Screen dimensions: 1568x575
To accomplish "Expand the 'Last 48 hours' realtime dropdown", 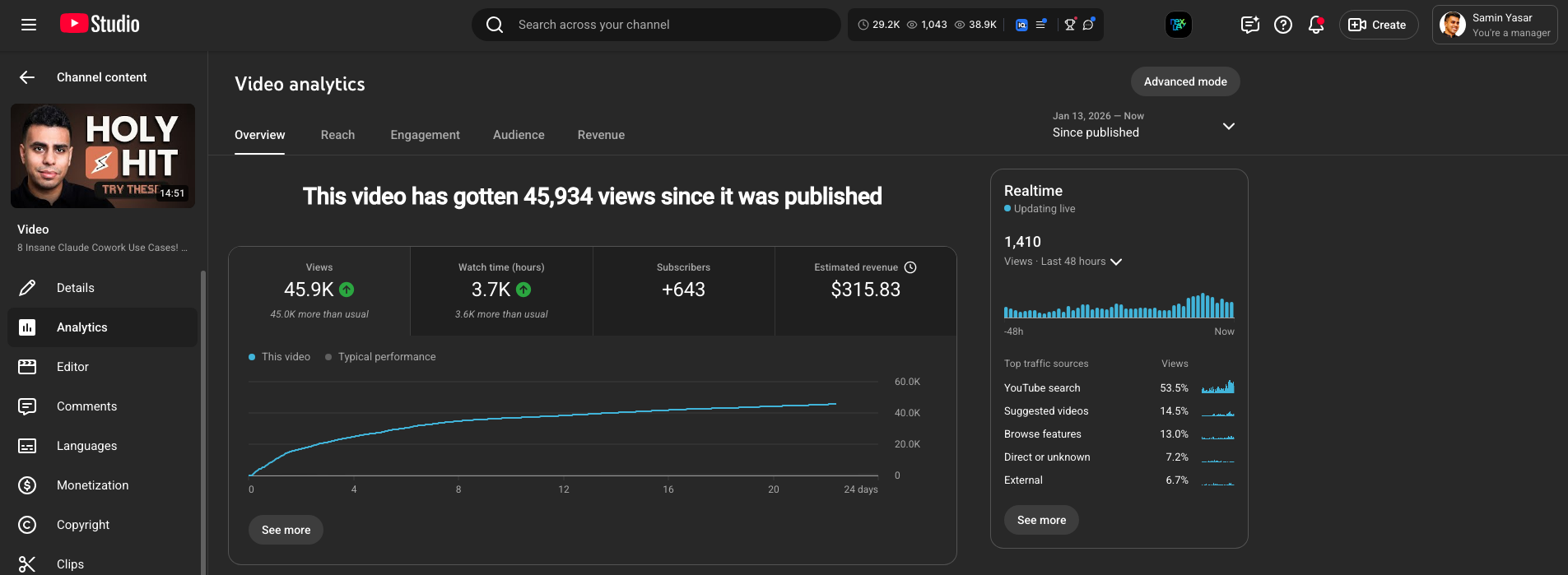I will (1063, 262).
